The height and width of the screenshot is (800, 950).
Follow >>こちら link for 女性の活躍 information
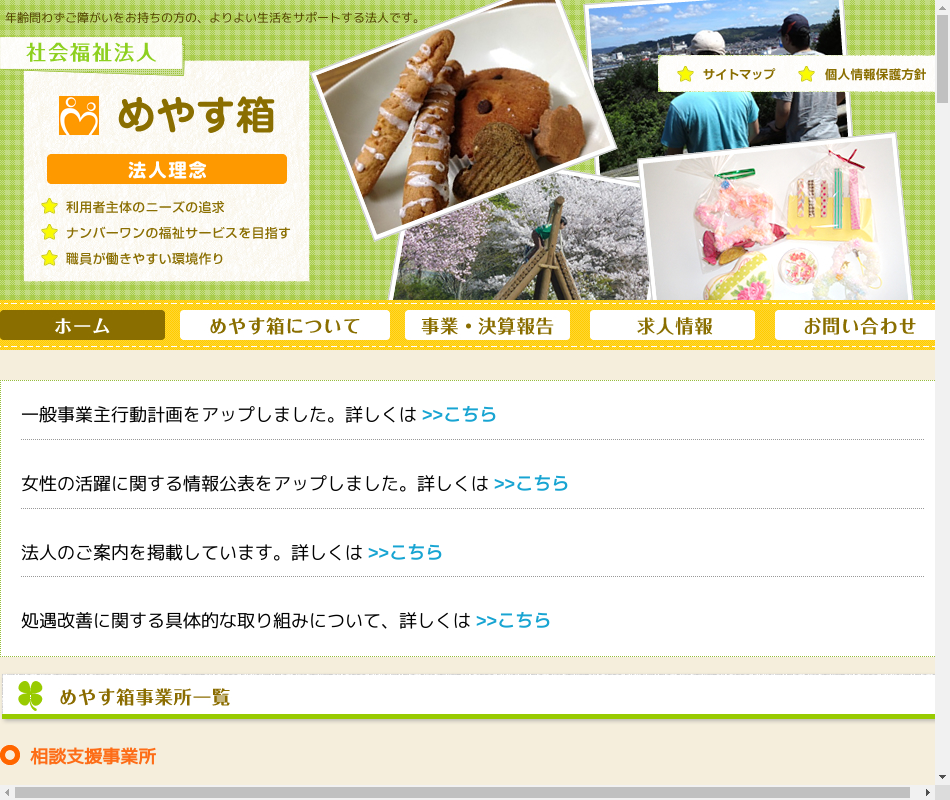(531, 484)
